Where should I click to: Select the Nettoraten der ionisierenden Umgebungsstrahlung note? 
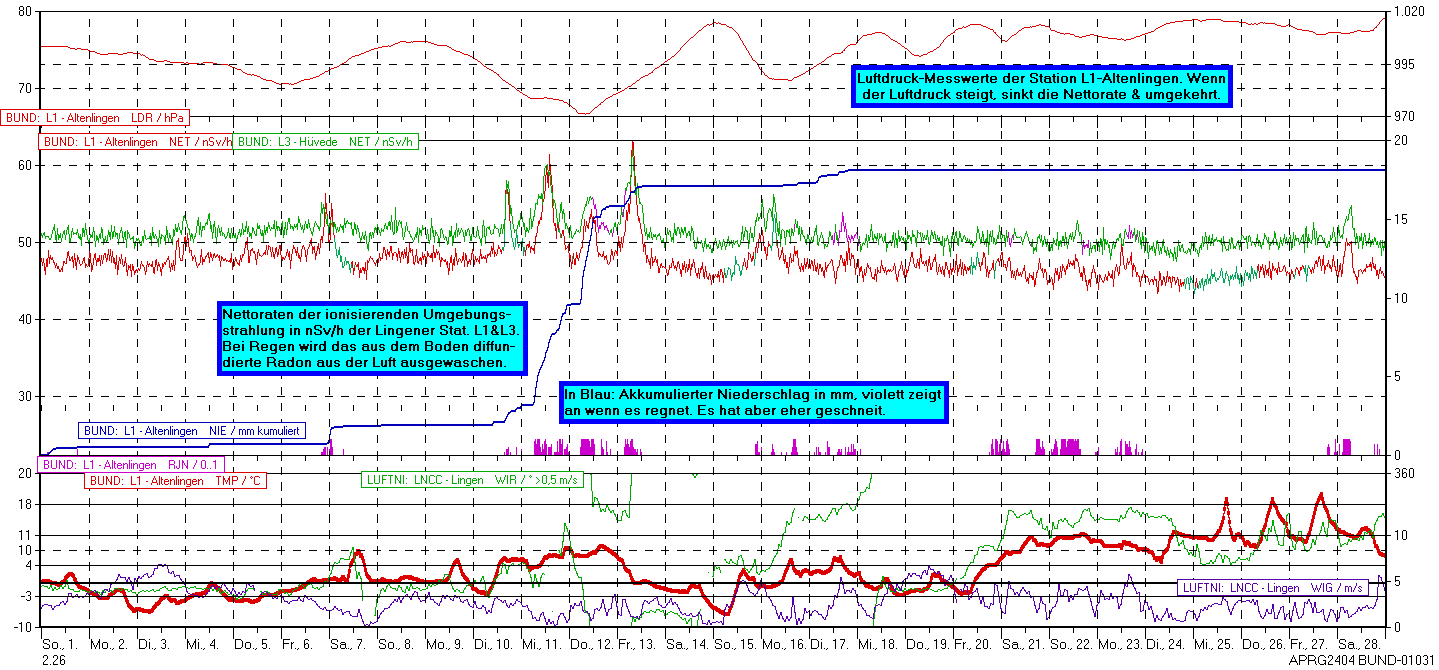pos(372,339)
